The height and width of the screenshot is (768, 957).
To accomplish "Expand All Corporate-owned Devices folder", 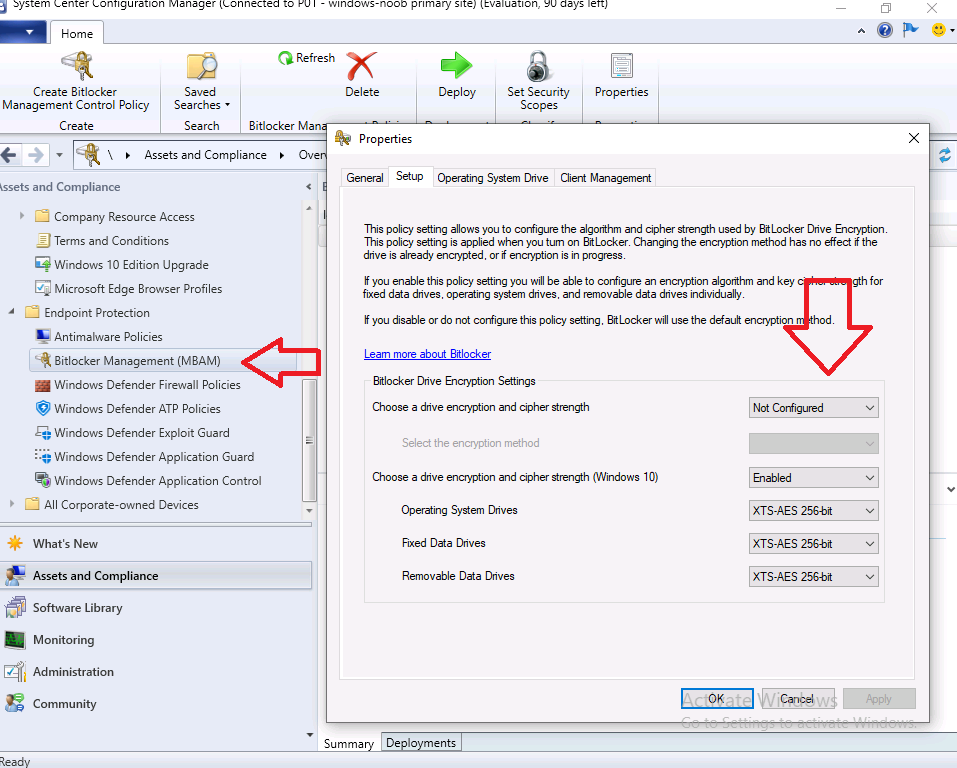I will [12, 504].
